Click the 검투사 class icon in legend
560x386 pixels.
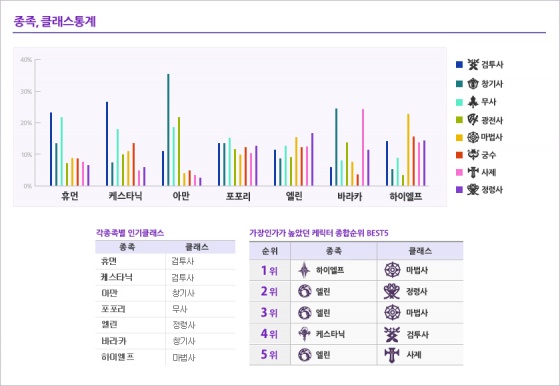coord(473,65)
